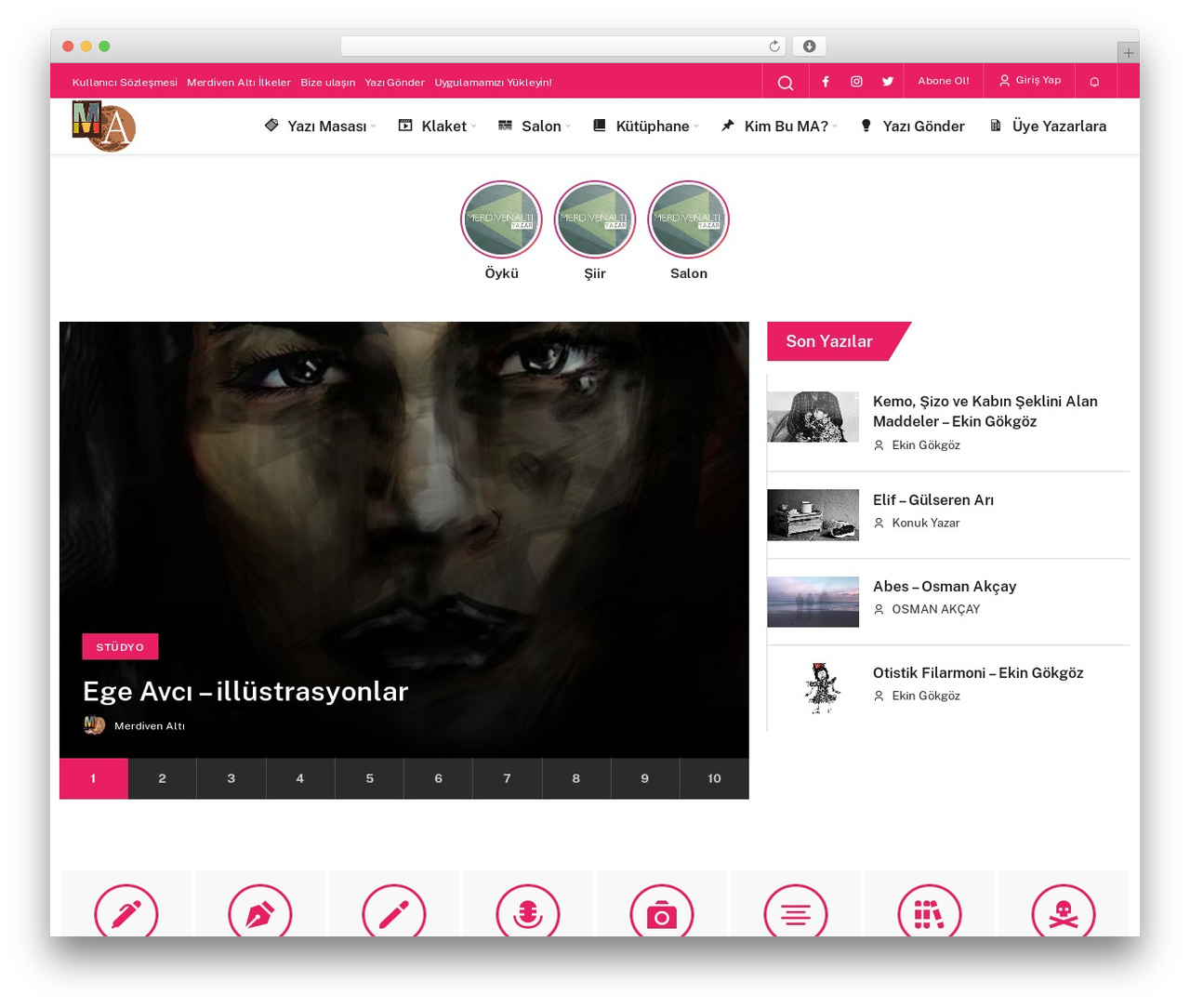Open the Elif – Gülseren Arı thumbnail
The image size is (1190, 1008).
coord(813,515)
